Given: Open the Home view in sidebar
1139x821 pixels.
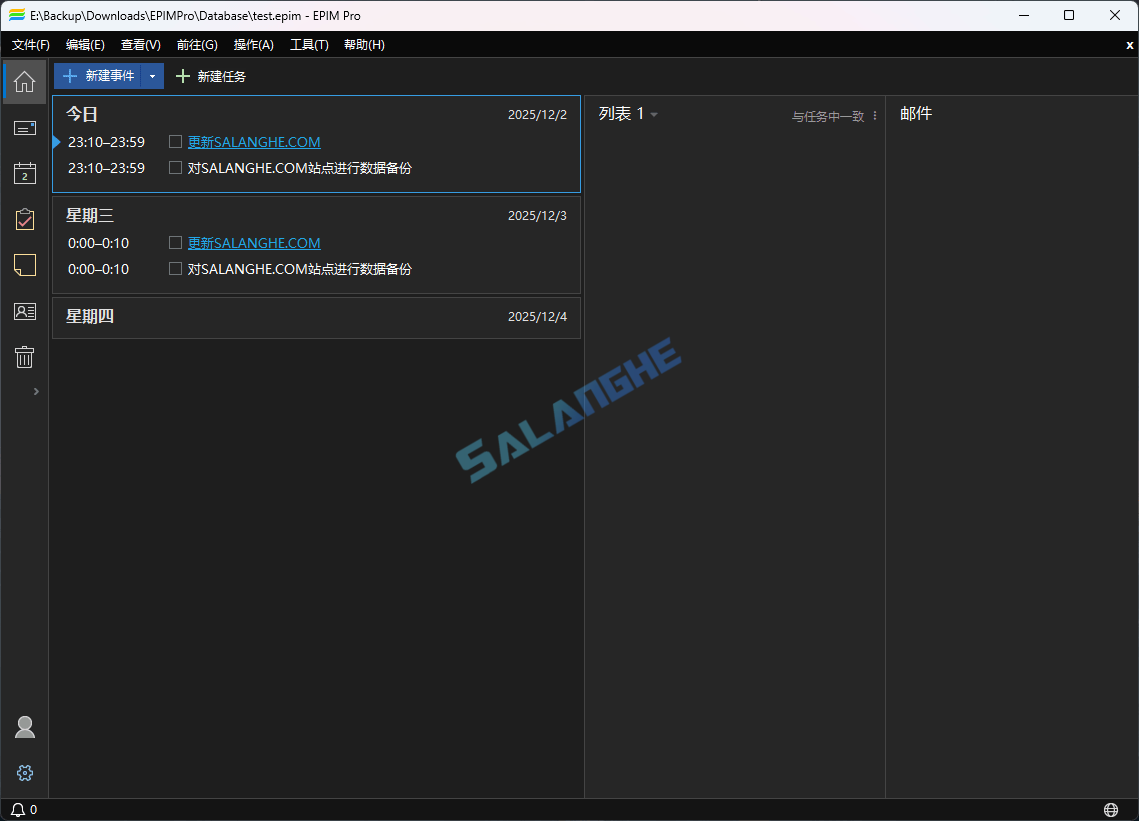Looking at the screenshot, I should point(25,82).
